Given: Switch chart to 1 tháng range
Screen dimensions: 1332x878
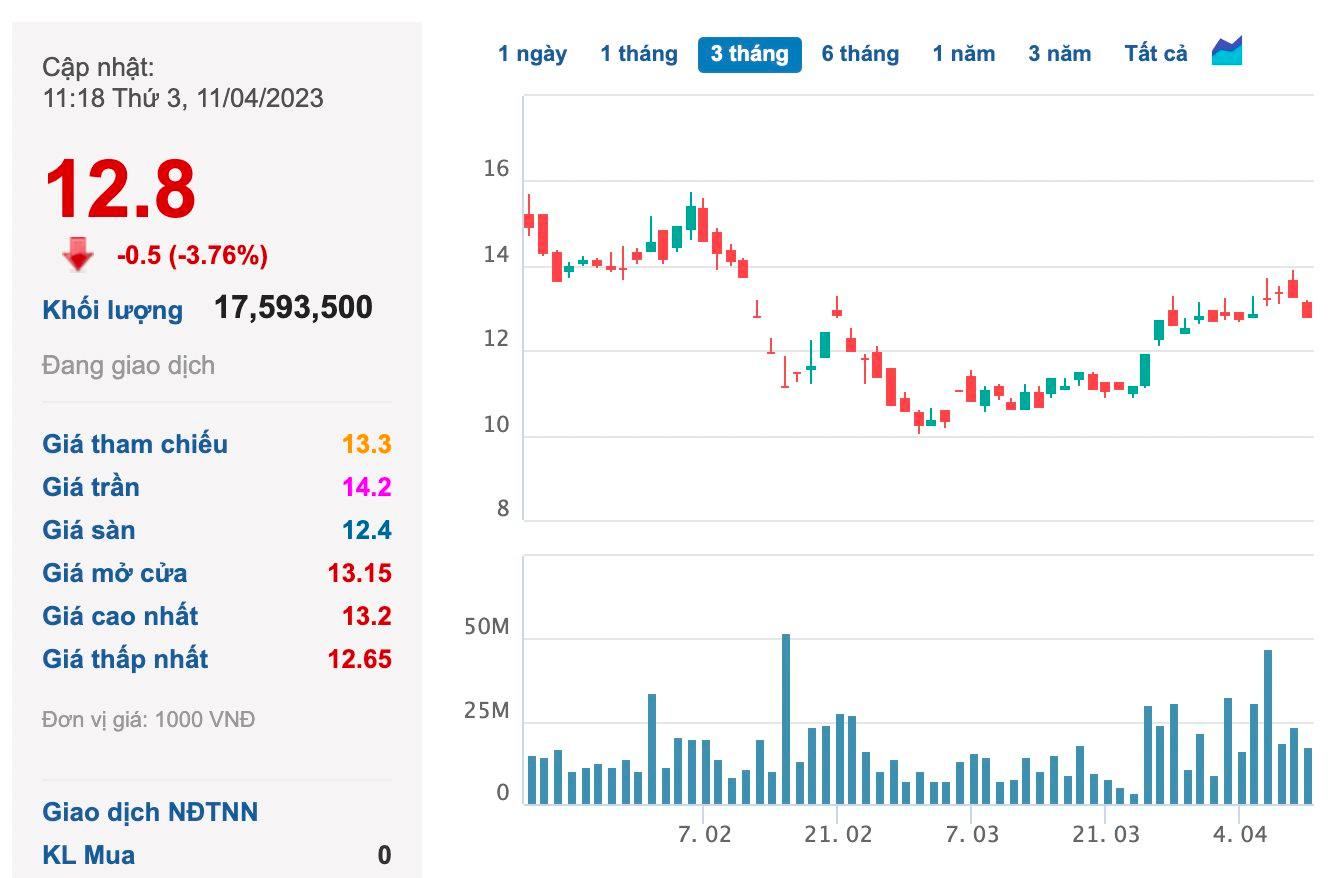Looking at the screenshot, I should coord(639,54).
